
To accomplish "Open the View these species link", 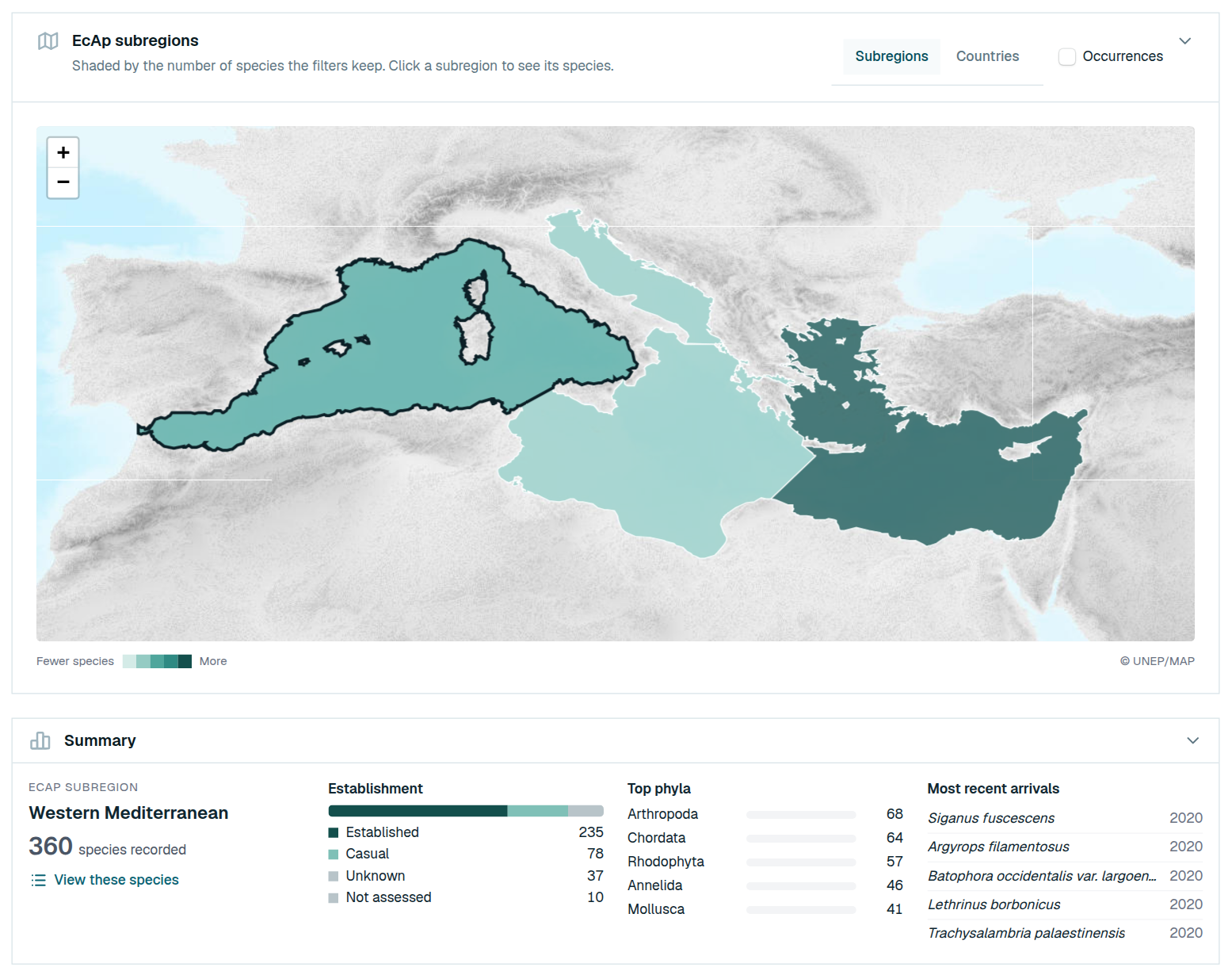I will click(x=116, y=880).
